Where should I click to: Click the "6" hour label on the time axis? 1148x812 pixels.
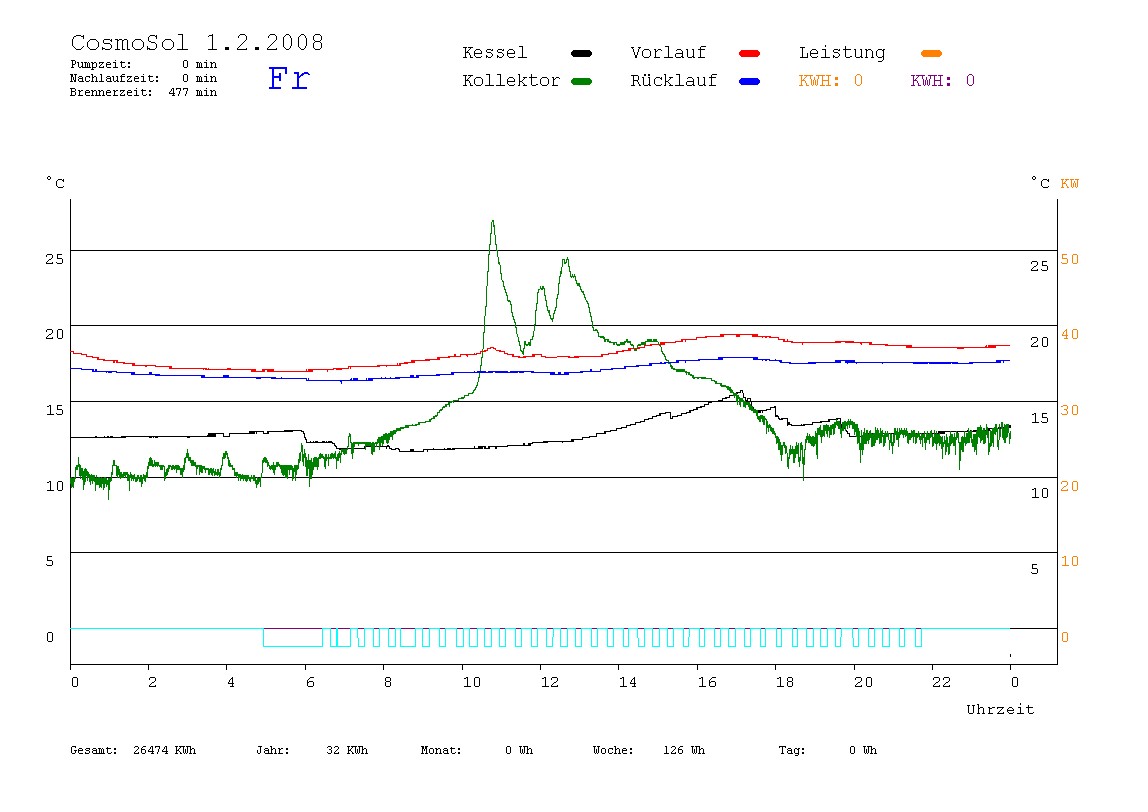pos(310,682)
